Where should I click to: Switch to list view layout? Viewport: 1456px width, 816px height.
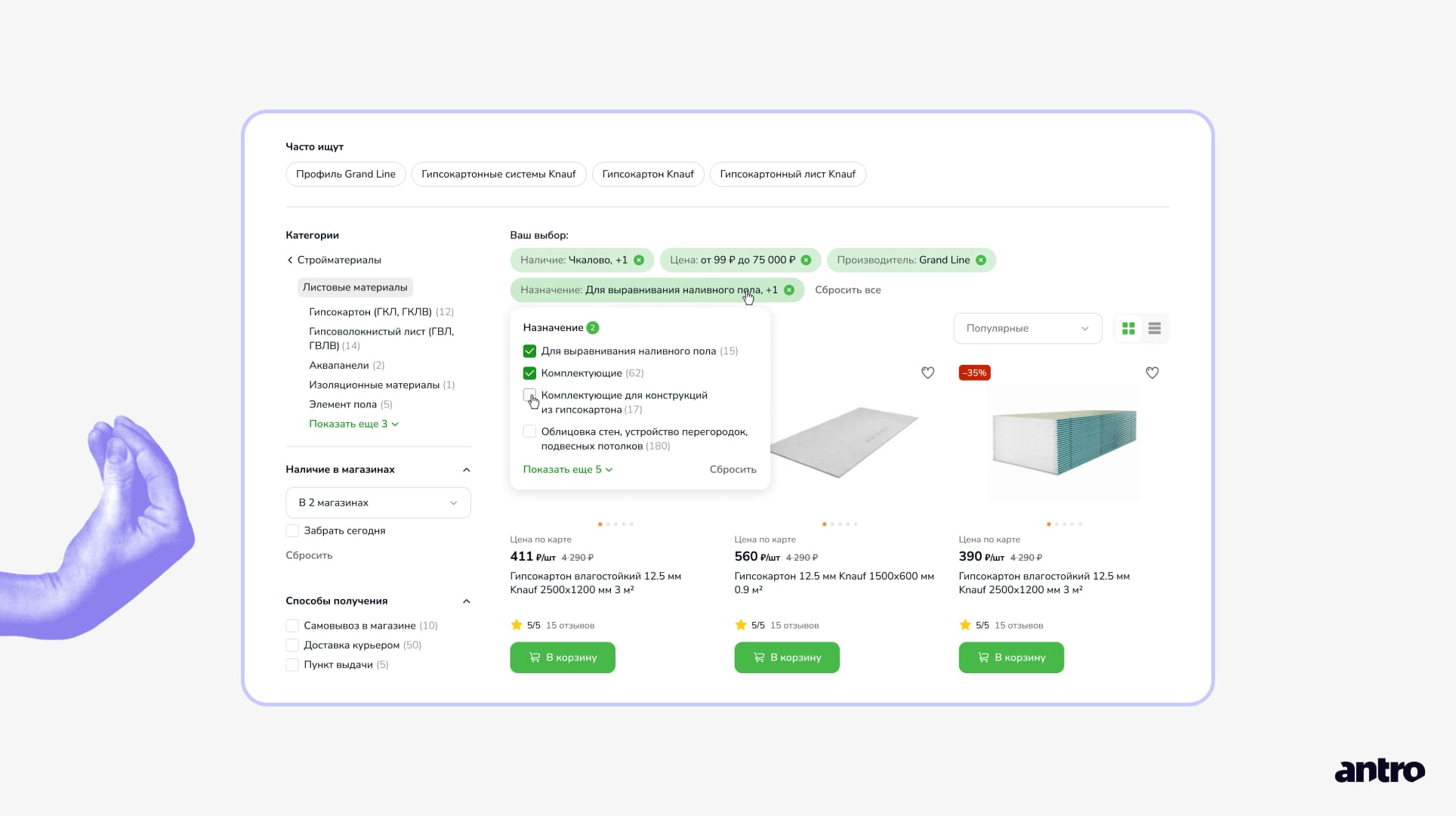1154,329
